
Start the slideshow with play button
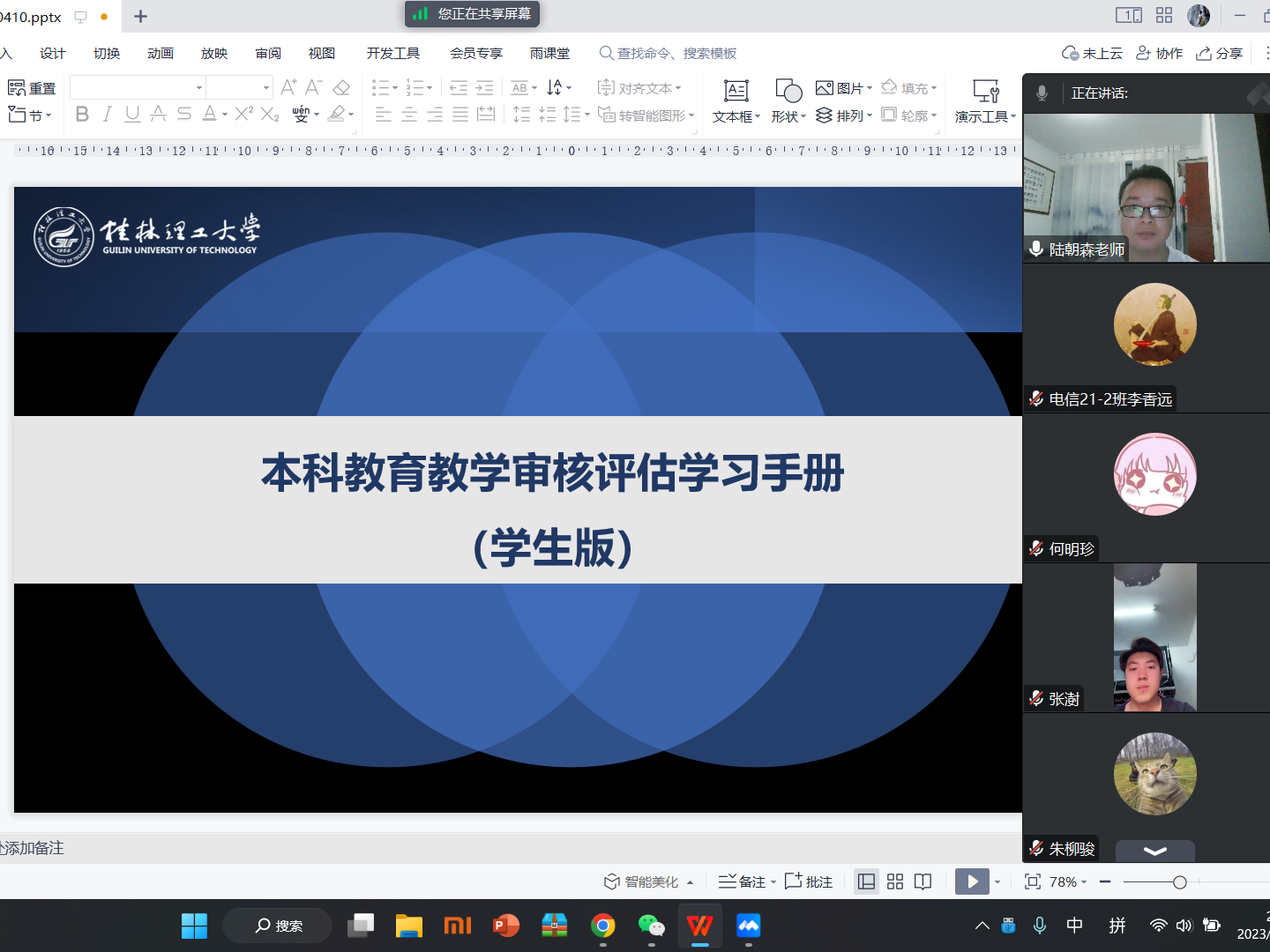pyautogui.click(x=972, y=881)
